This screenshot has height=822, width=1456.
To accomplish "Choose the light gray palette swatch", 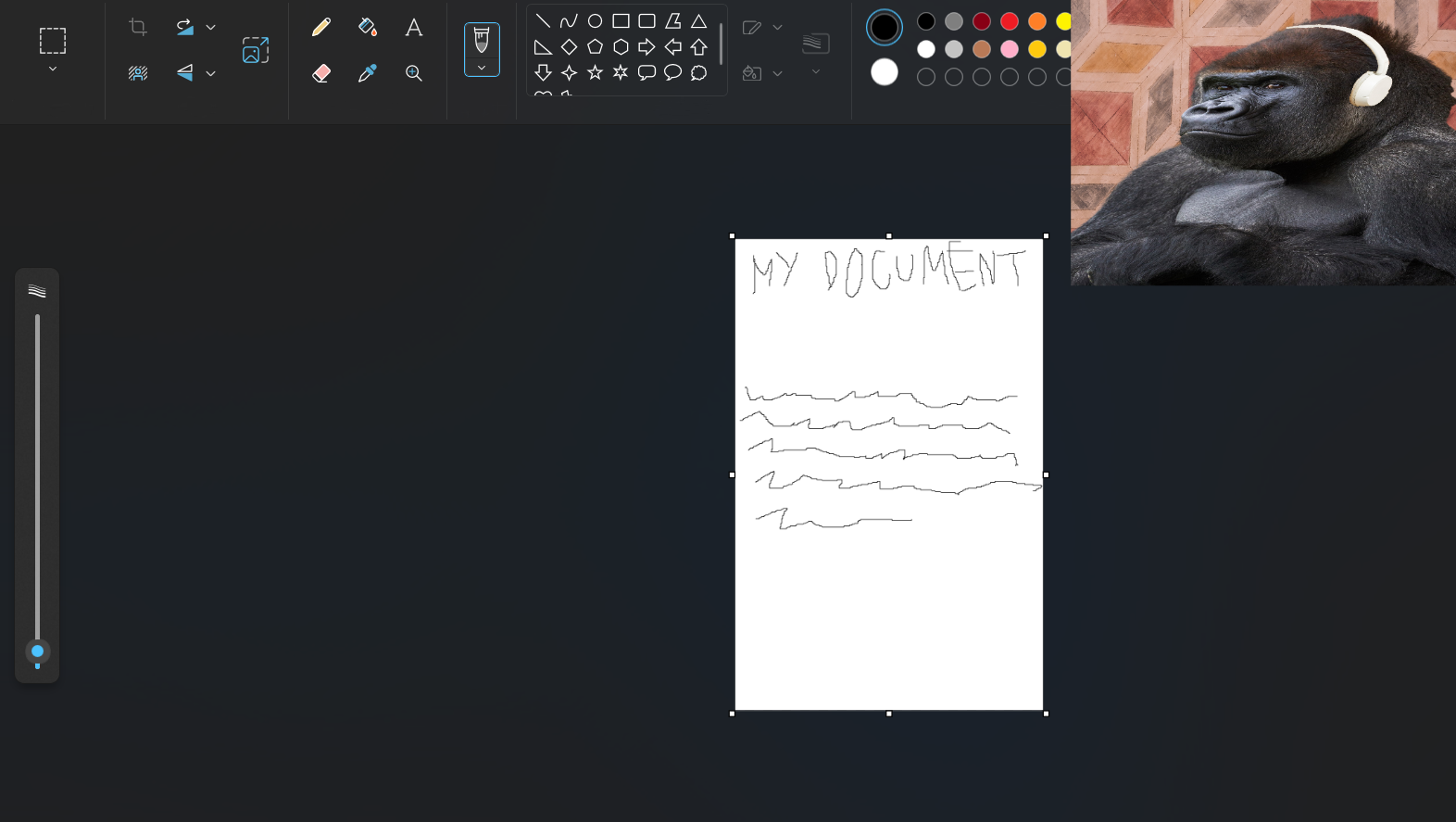I will tap(954, 49).
